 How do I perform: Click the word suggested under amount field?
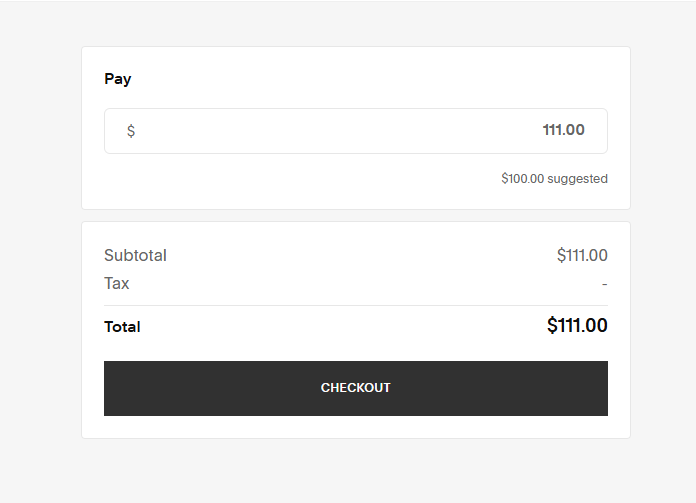point(577,179)
